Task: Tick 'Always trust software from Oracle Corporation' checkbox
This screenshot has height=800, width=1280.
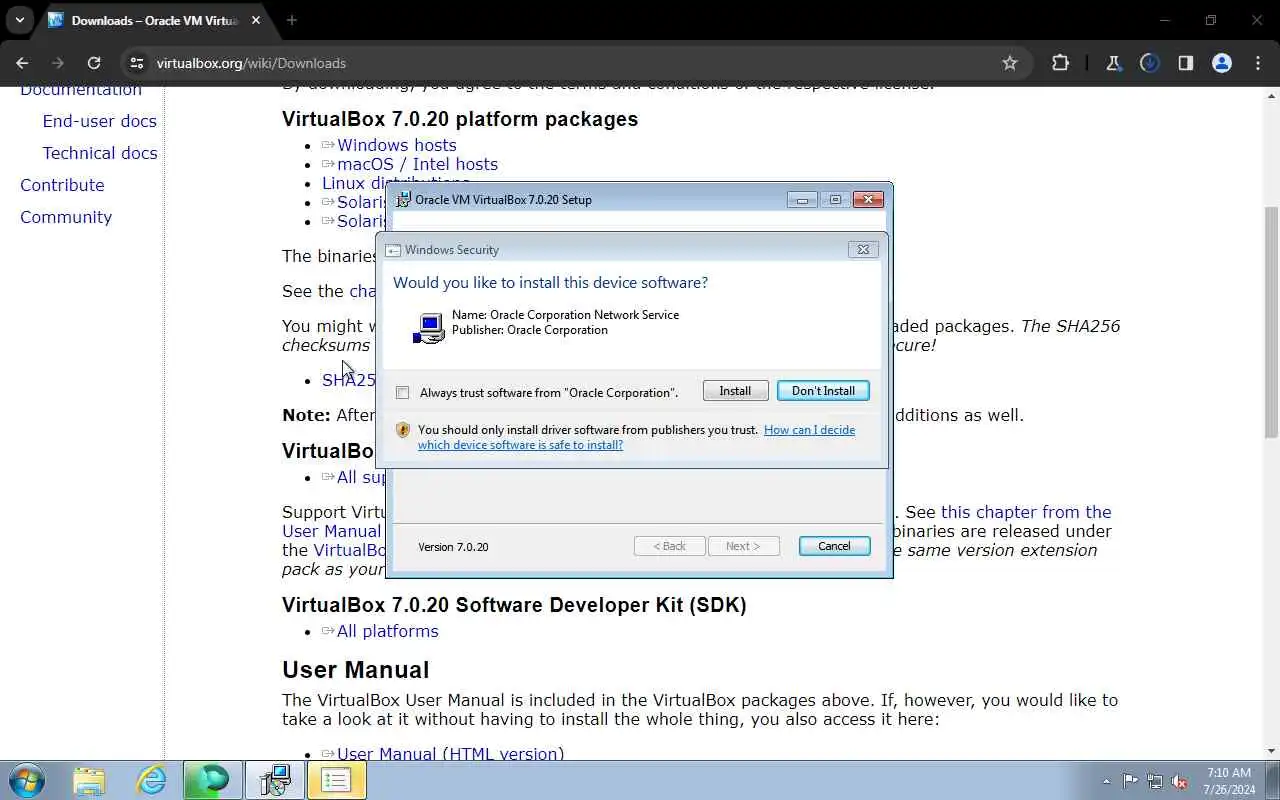Action: (x=402, y=392)
